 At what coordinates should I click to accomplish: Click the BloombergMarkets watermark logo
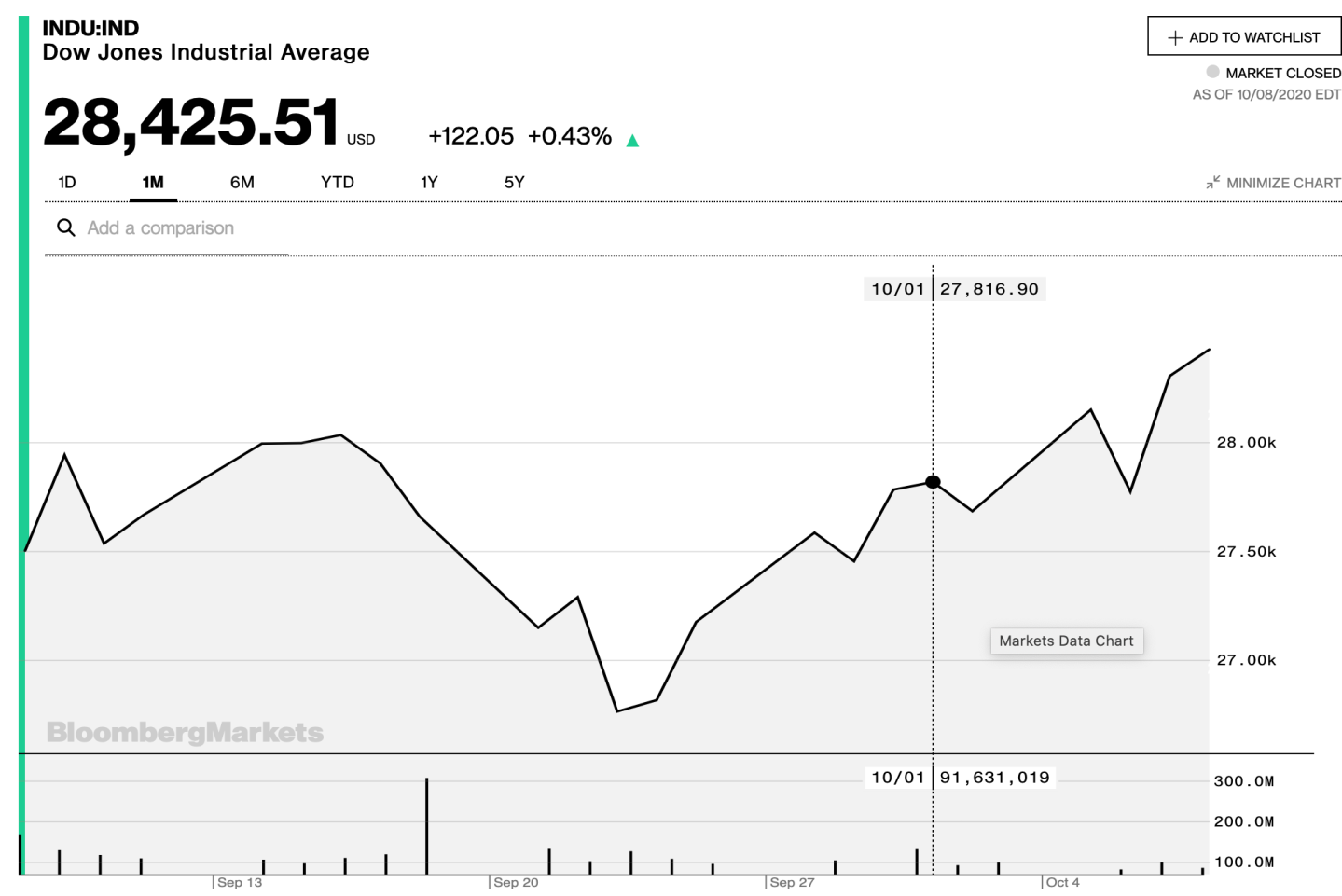[185, 732]
